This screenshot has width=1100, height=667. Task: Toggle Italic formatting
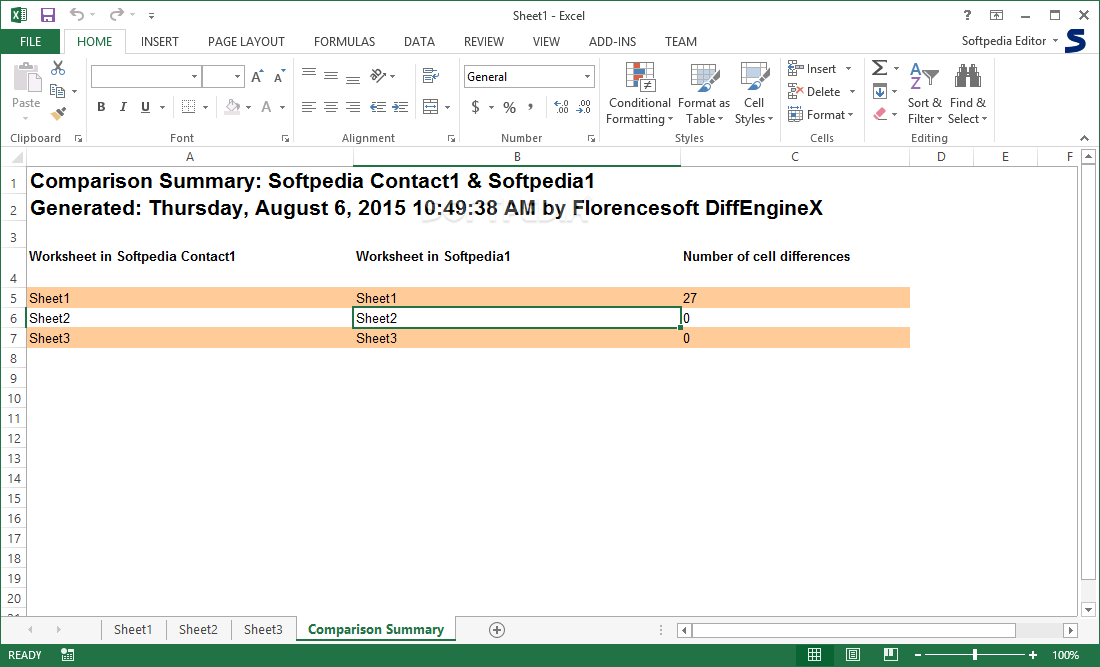123,107
